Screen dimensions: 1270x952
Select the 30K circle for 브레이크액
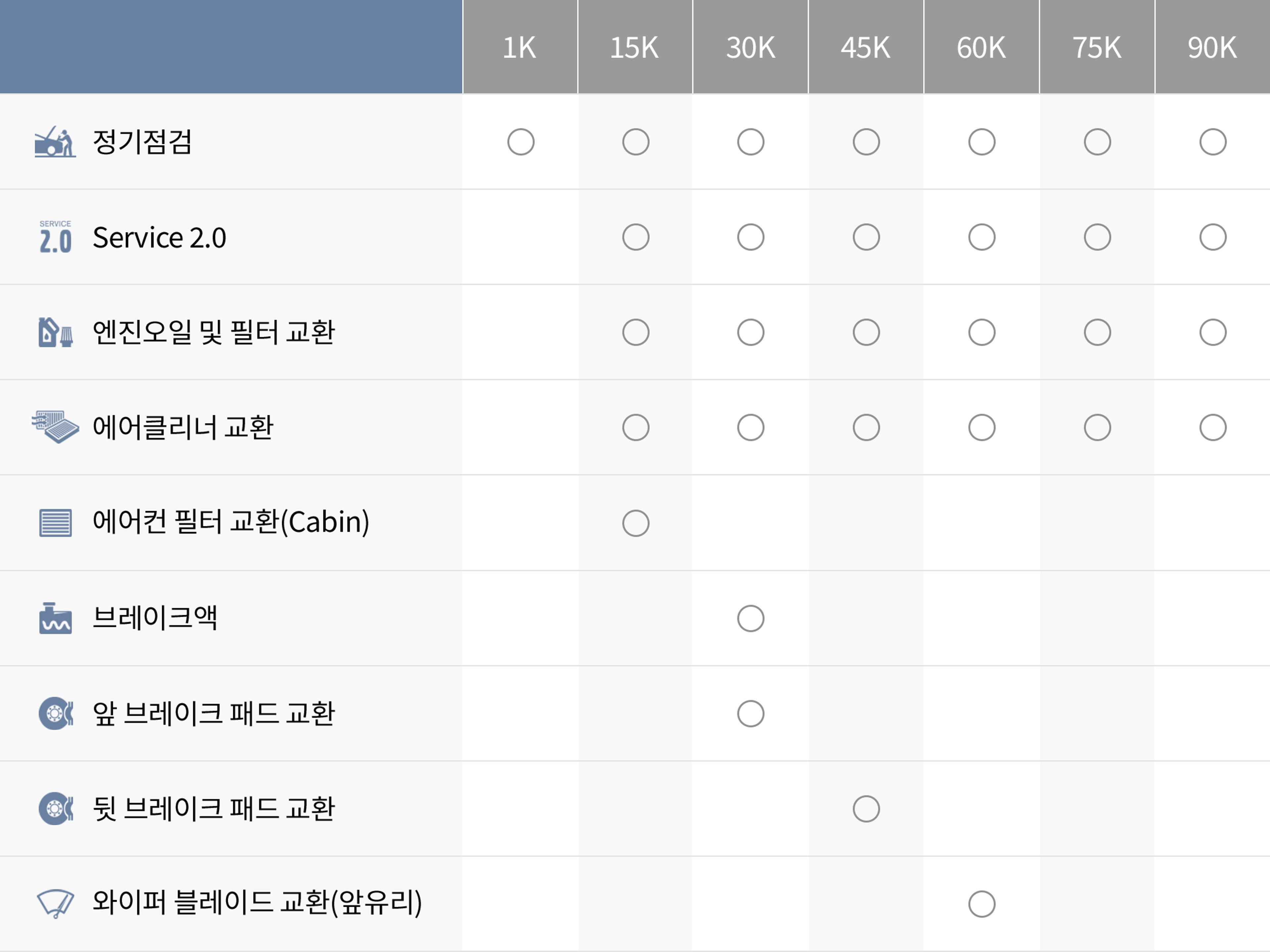[750, 618]
